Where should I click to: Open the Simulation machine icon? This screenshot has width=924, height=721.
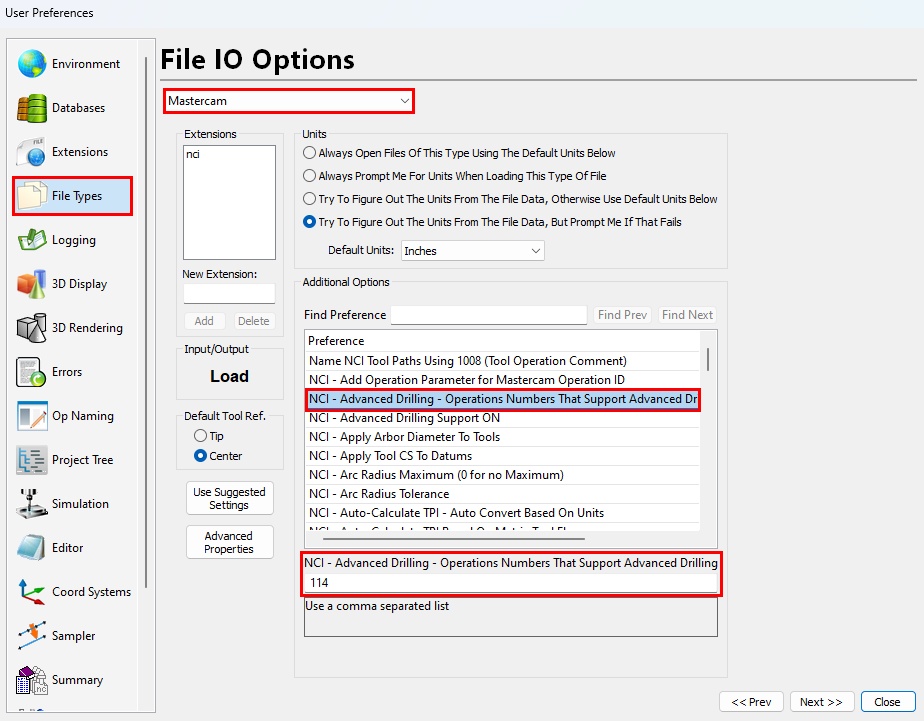point(32,504)
